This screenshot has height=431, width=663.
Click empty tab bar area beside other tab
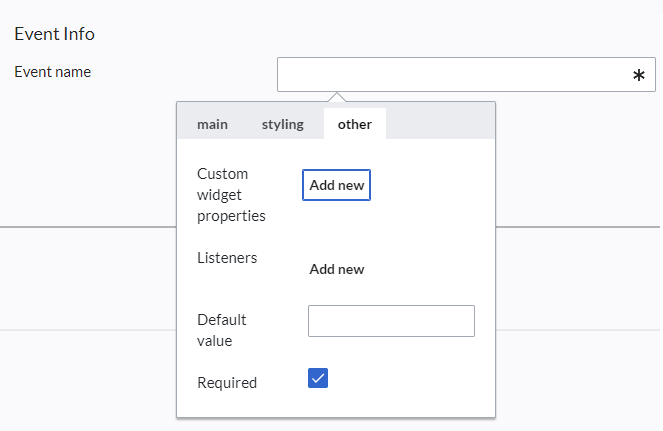440,124
